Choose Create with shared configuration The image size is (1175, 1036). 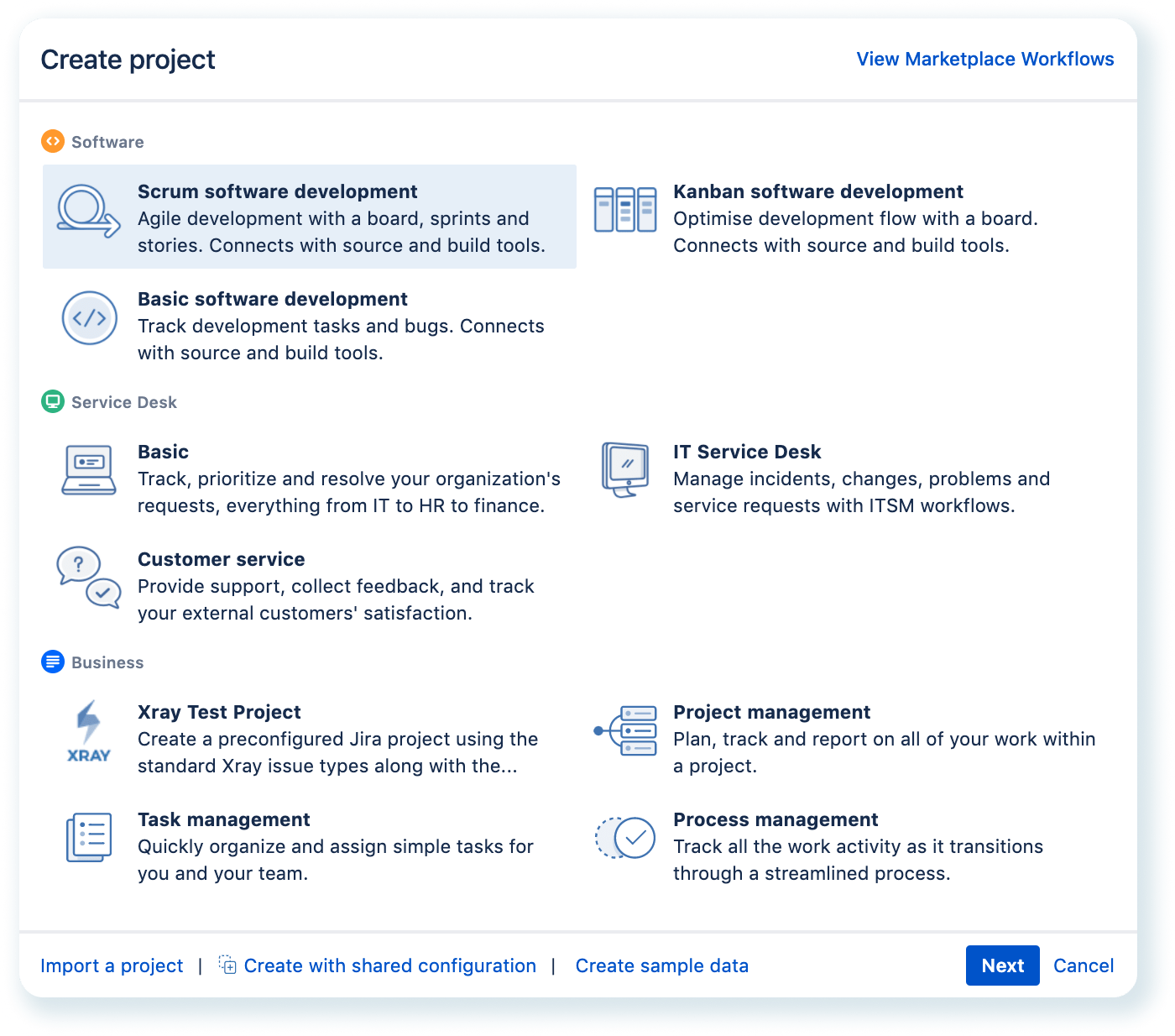[389, 965]
